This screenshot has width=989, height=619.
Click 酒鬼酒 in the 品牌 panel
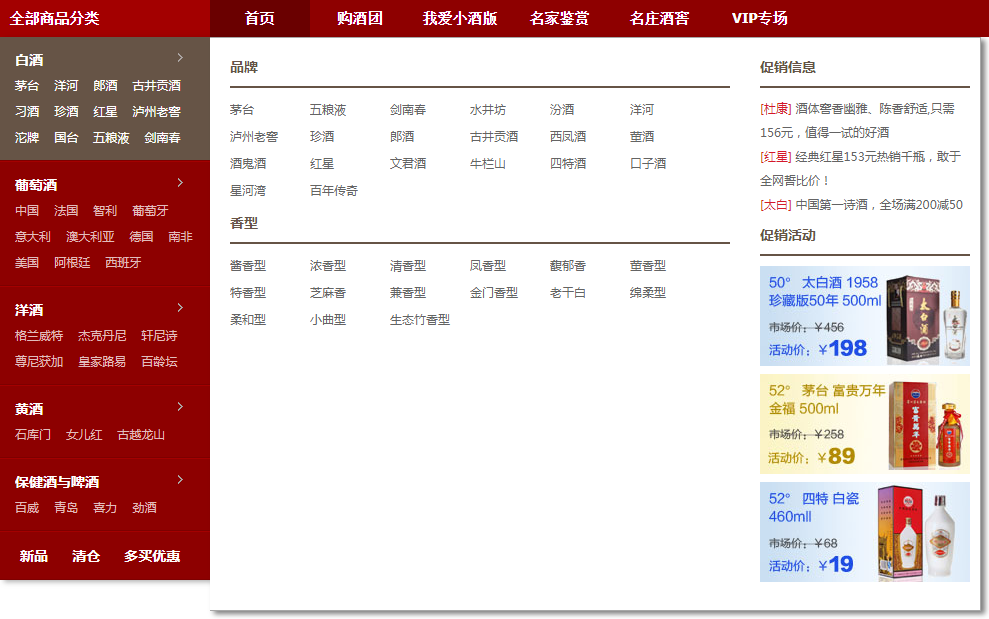(248, 163)
